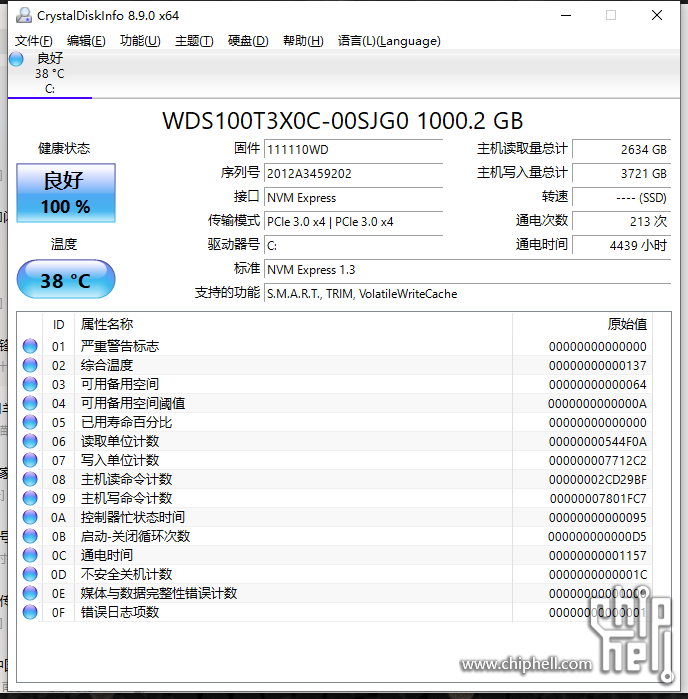Viewport: 688px width, 699px height.
Task: Click the interface field NVM Express
Action: (x=354, y=197)
